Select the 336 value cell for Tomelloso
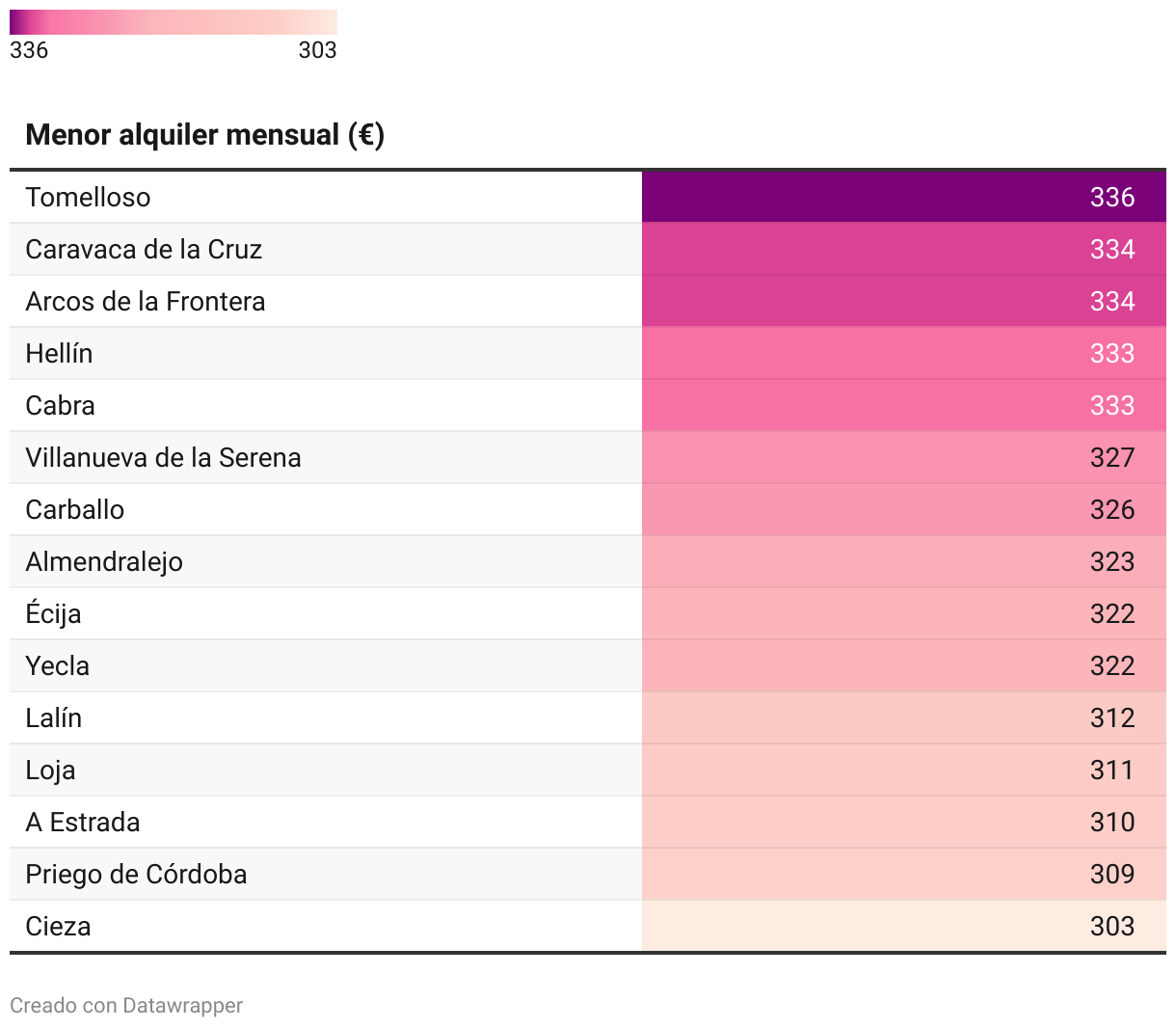Viewport: 1176px width, 1028px height. (x=904, y=197)
